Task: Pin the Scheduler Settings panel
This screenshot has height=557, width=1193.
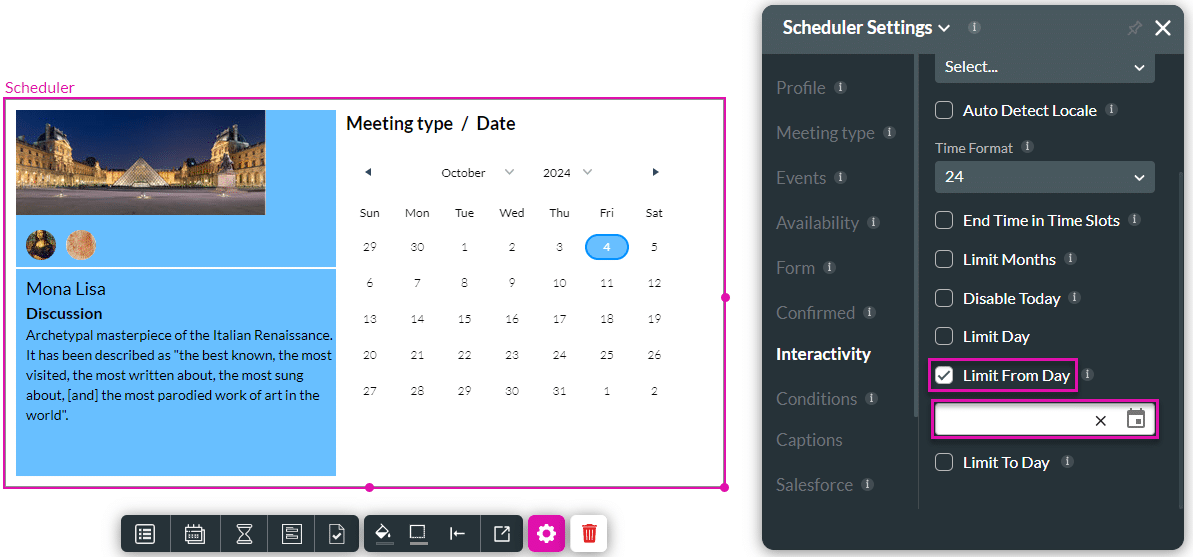Action: click(x=1134, y=29)
